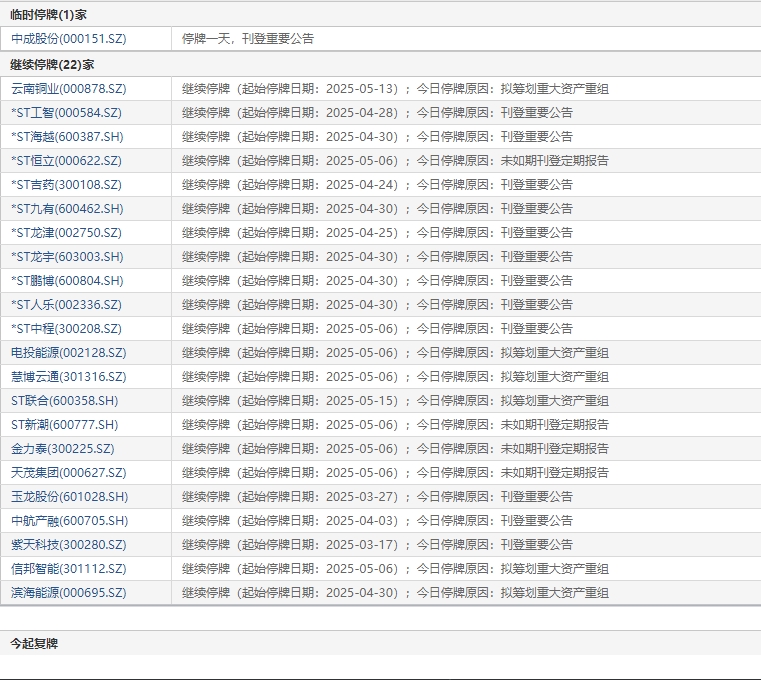Screen dimensions: 761x680
Task: Open the 中航产融(600705.SH) link
Action: click(x=70, y=521)
